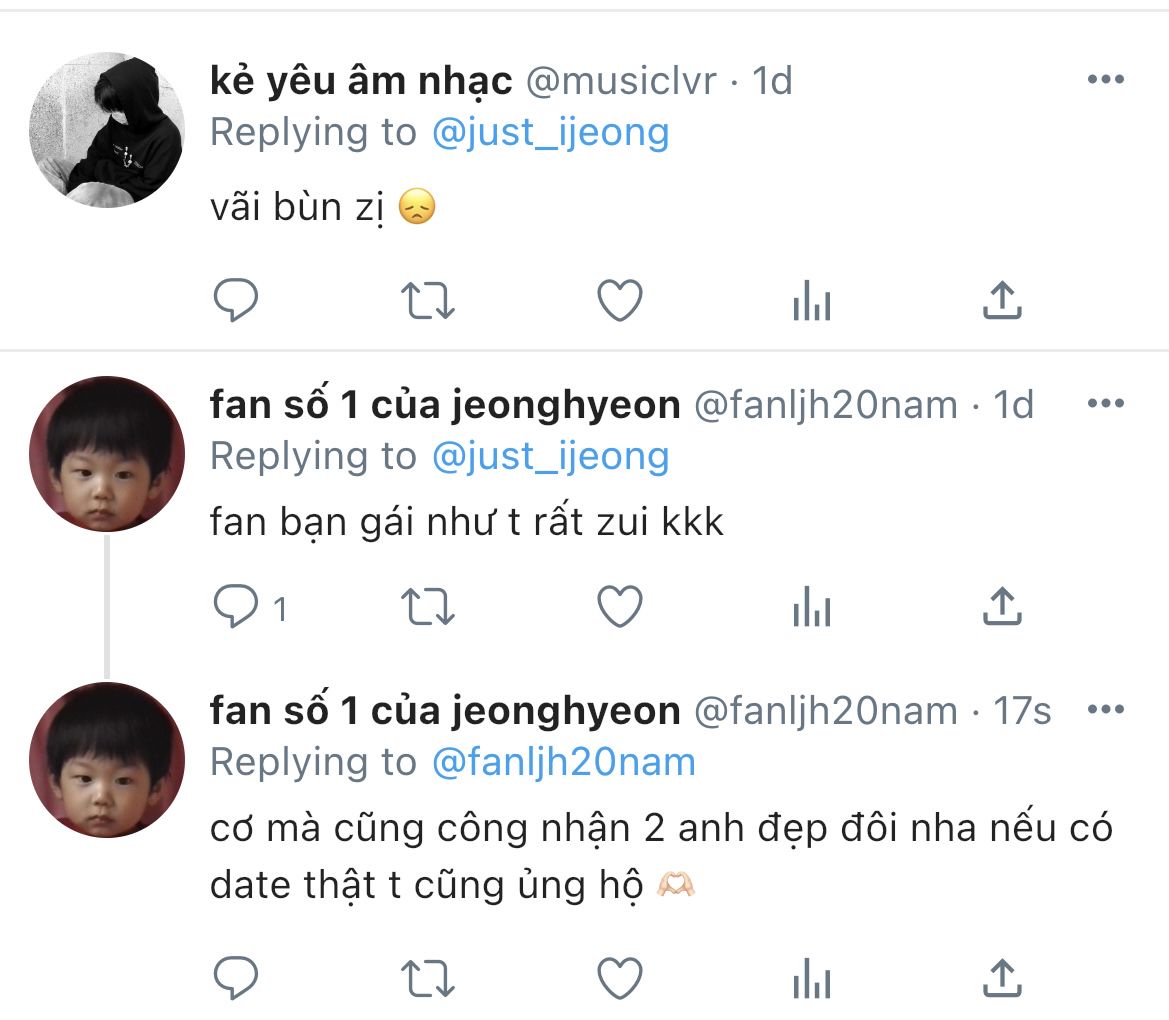Retweet the 'fan bạn gái' tweet
1169x1020 pixels.
[428, 607]
